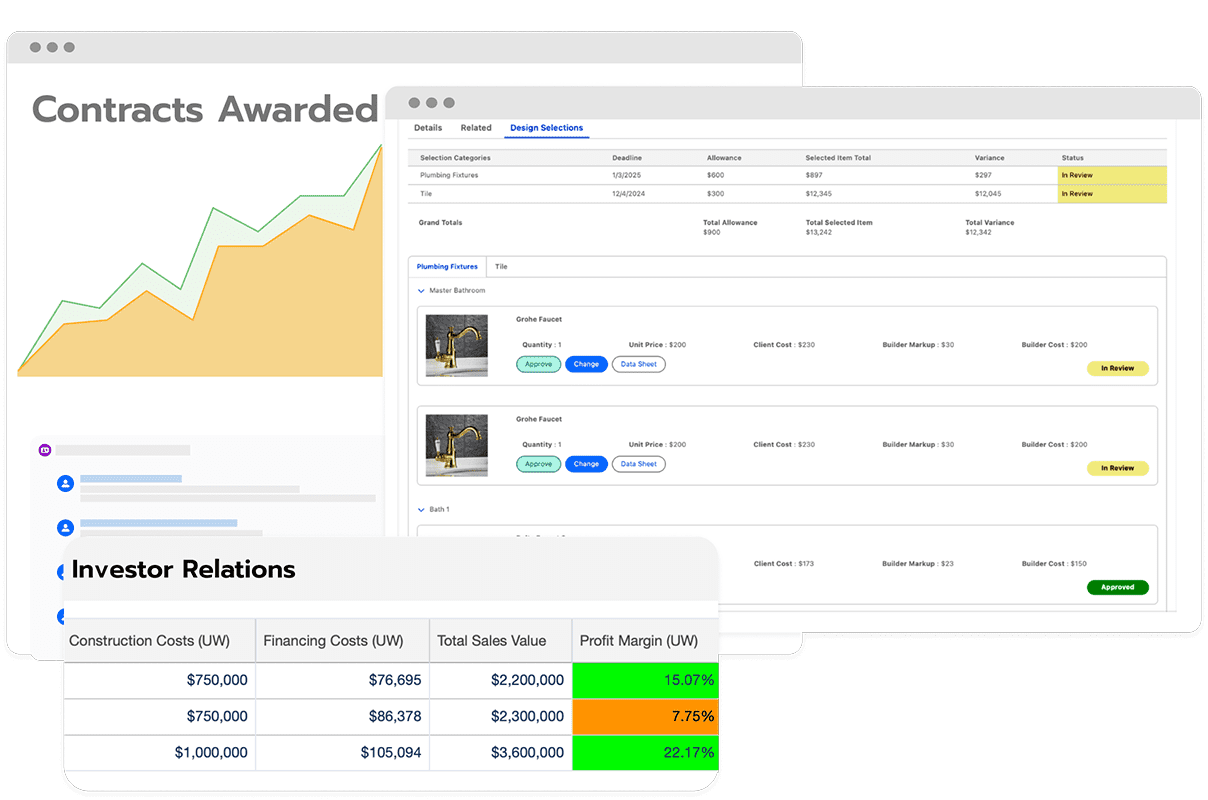Collapse the Bath 1 section chevron
This screenshot has width=1208, height=800.
coord(421,510)
